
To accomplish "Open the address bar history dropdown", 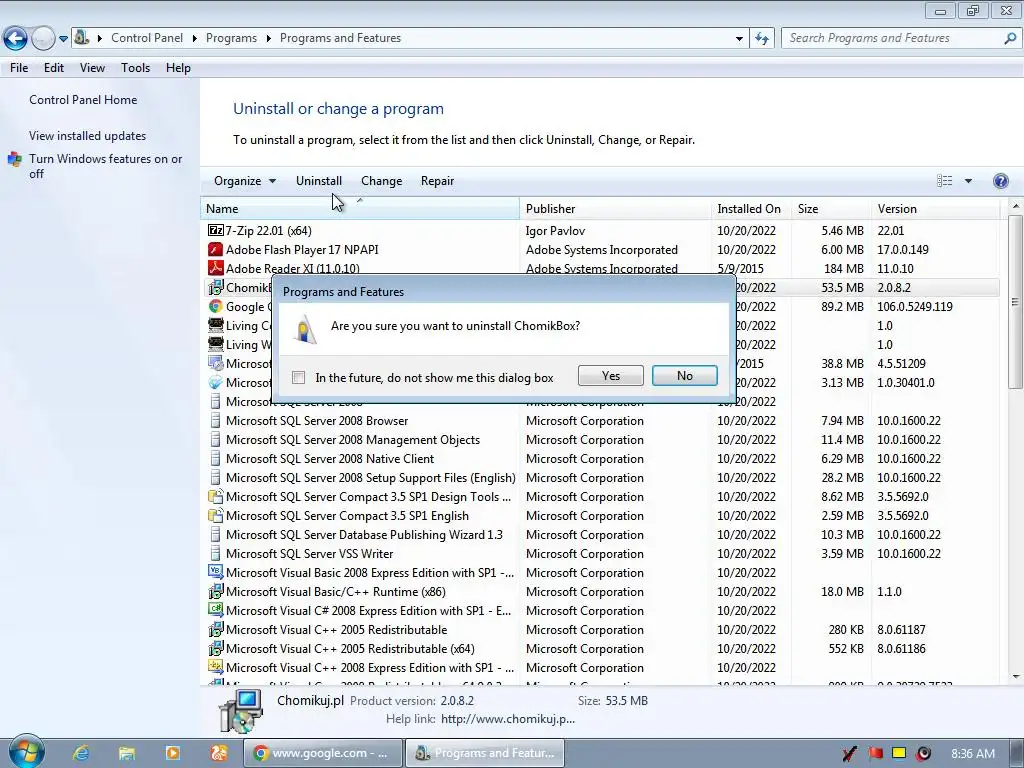I will 739,39.
